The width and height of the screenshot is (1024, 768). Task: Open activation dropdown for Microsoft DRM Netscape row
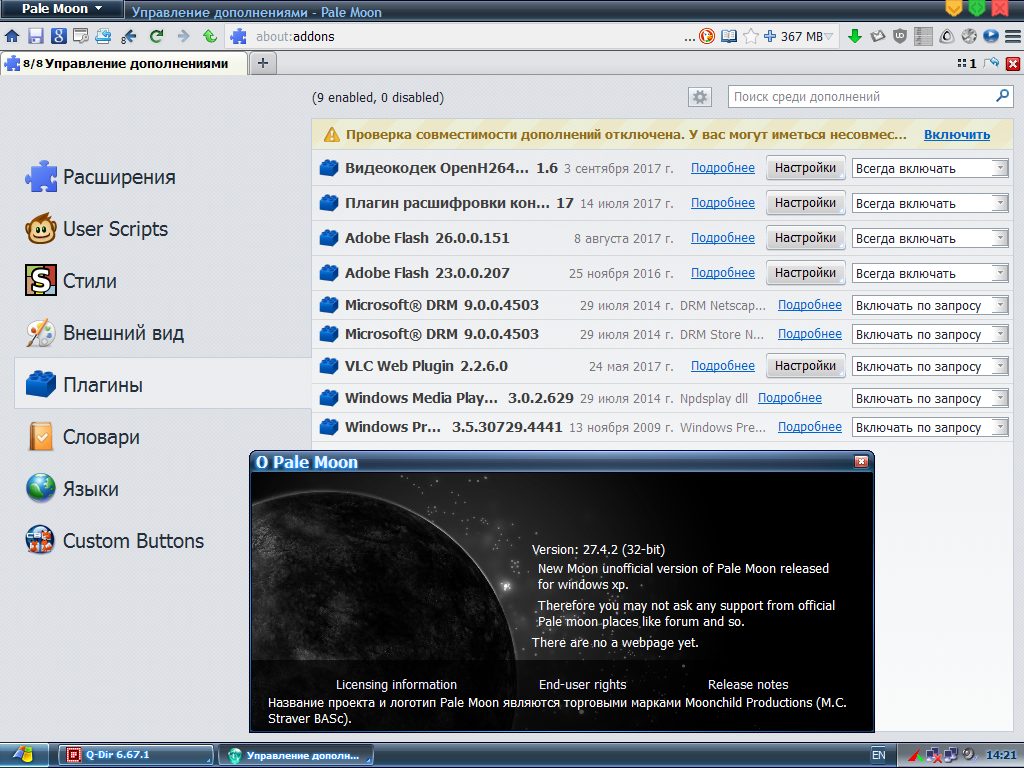tap(930, 305)
